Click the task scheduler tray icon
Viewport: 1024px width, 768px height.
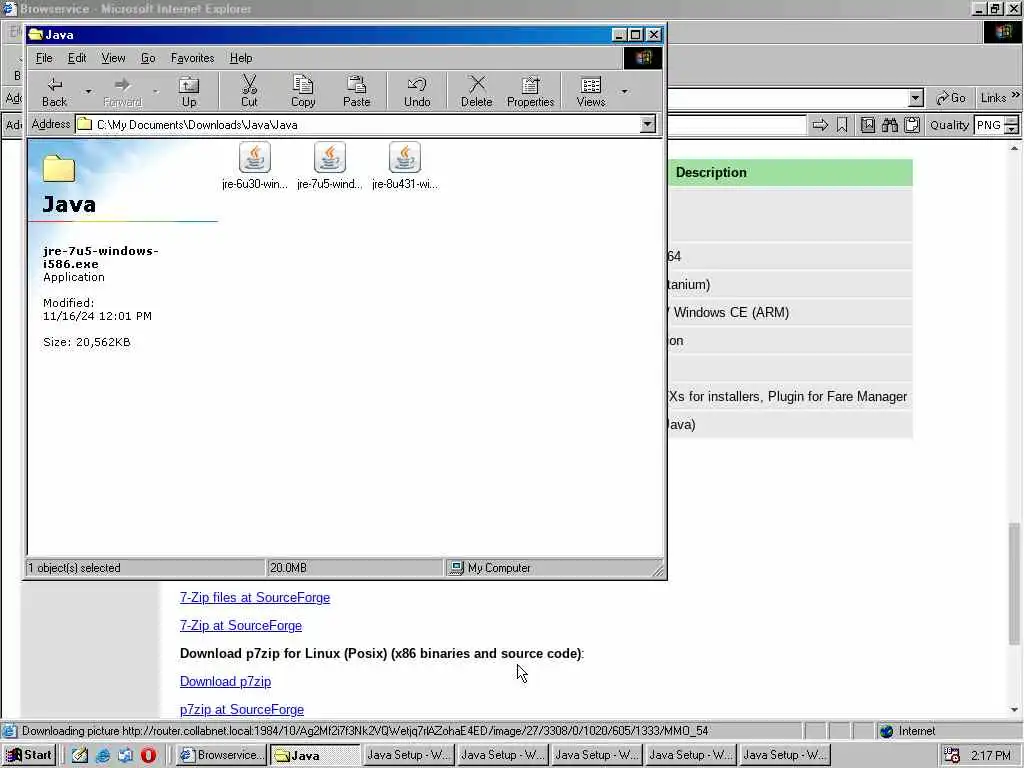pyautogui.click(x=952, y=755)
